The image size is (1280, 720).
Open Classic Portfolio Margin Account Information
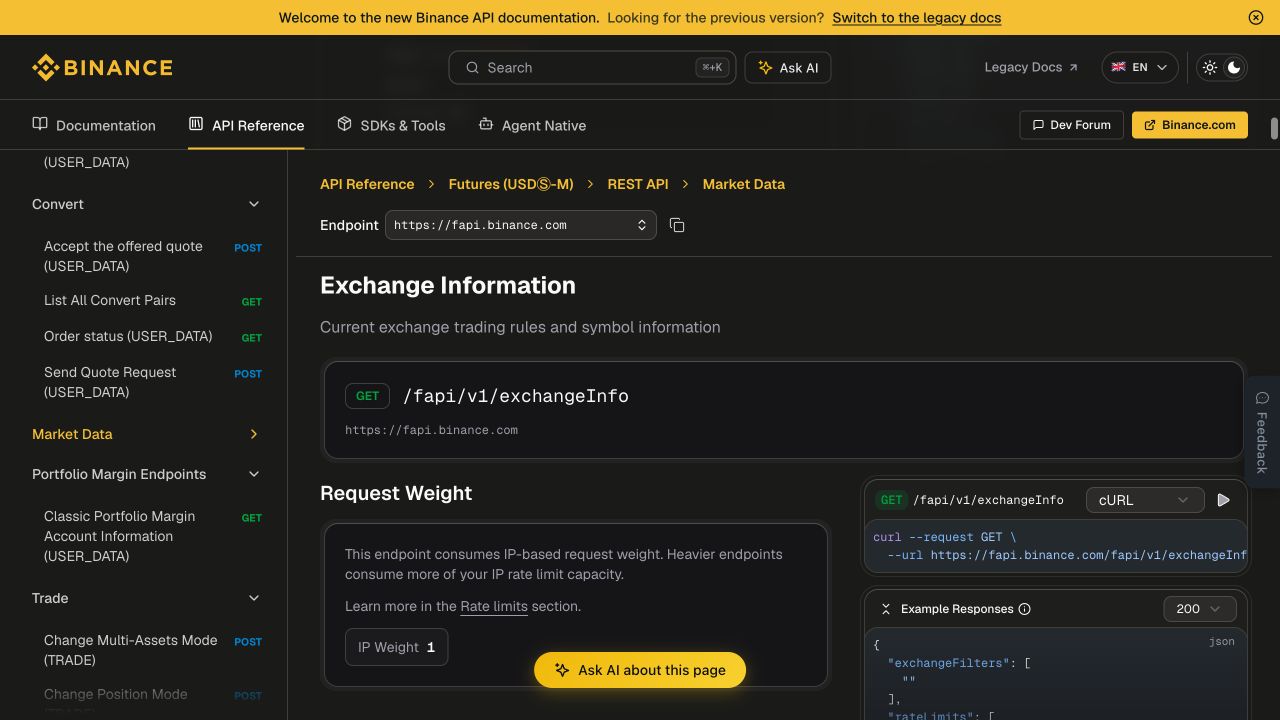[x=153, y=536]
